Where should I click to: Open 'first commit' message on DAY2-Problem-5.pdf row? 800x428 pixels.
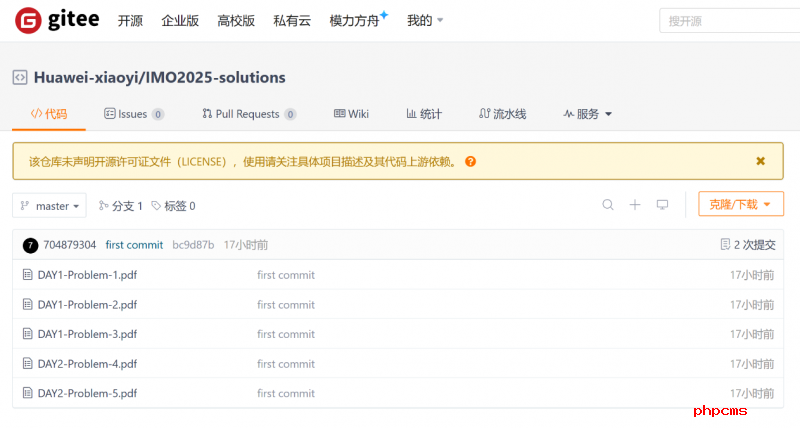coord(286,393)
